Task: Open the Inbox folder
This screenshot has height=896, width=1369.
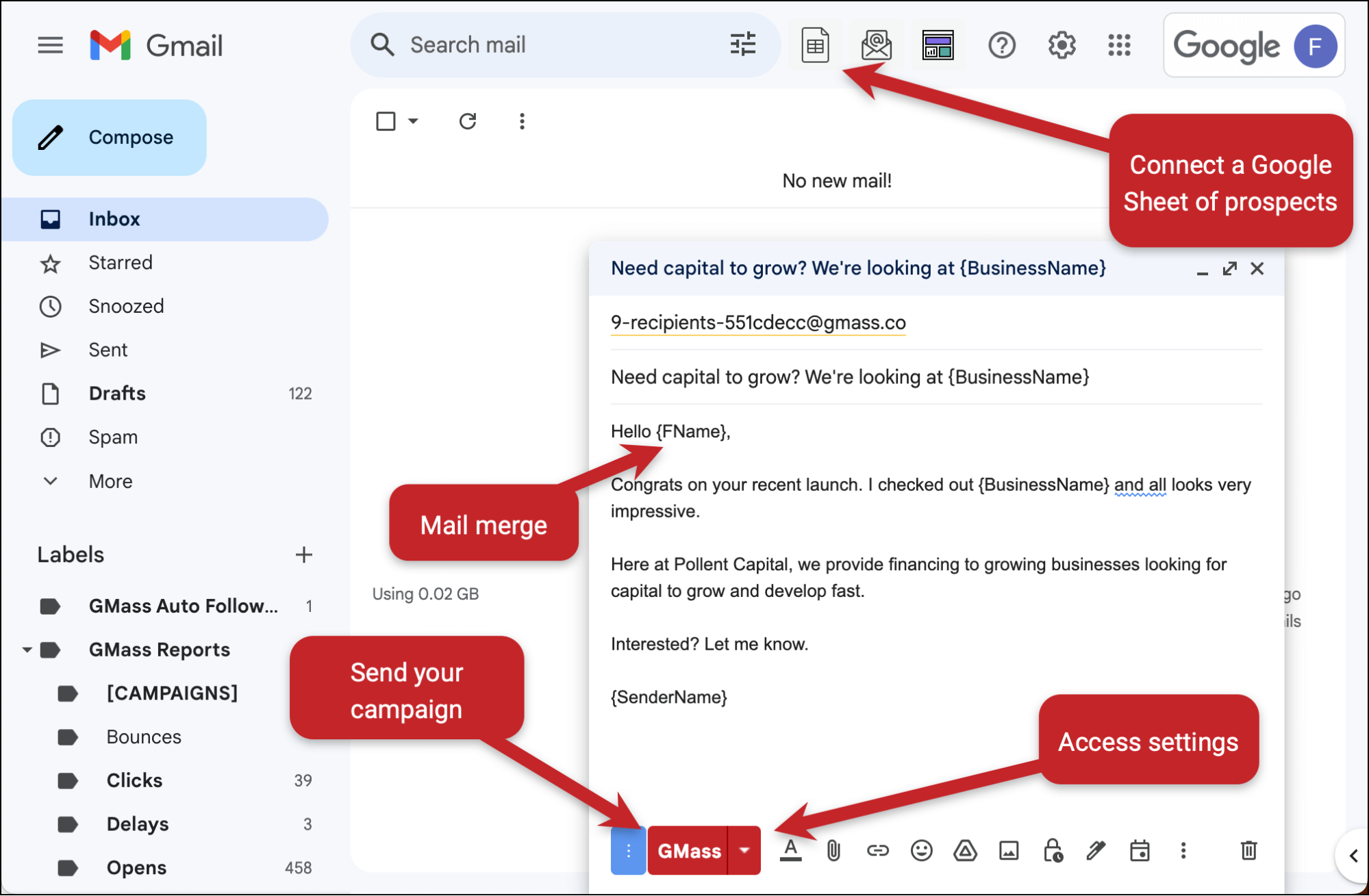Action: (165, 219)
